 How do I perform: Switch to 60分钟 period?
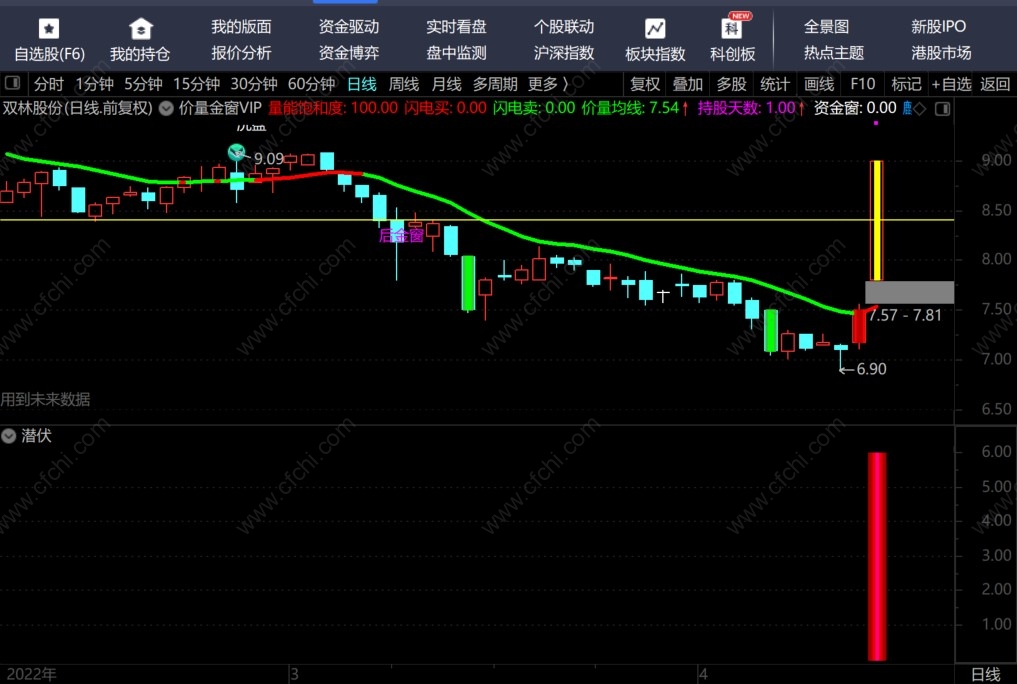(x=312, y=84)
